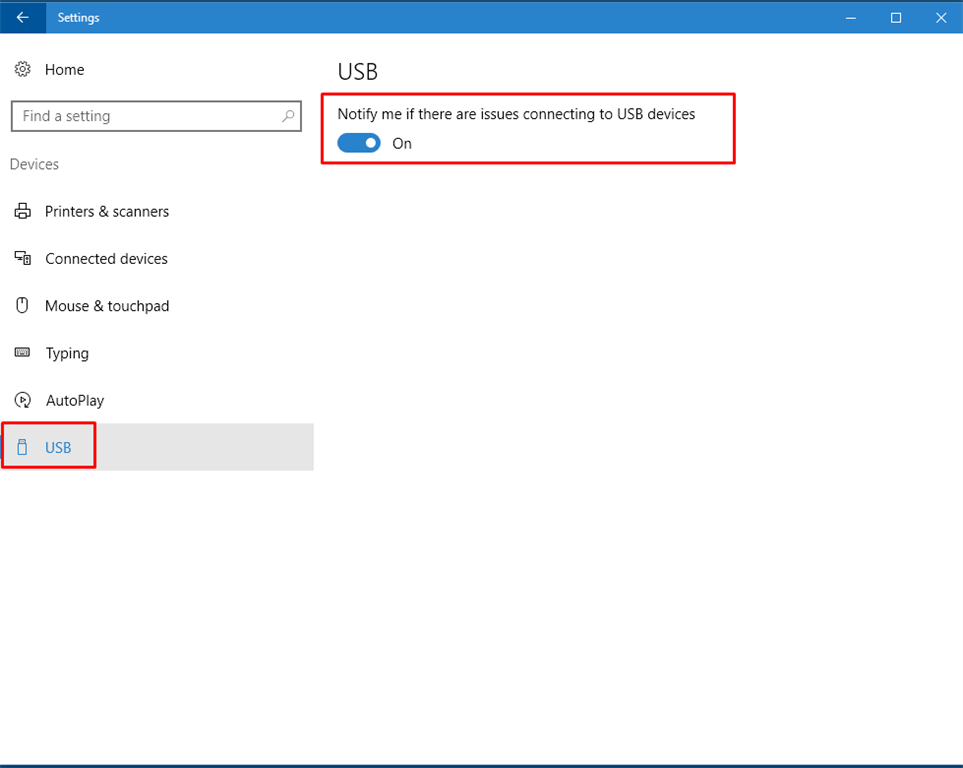Open Connected devices settings page

(106, 258)
